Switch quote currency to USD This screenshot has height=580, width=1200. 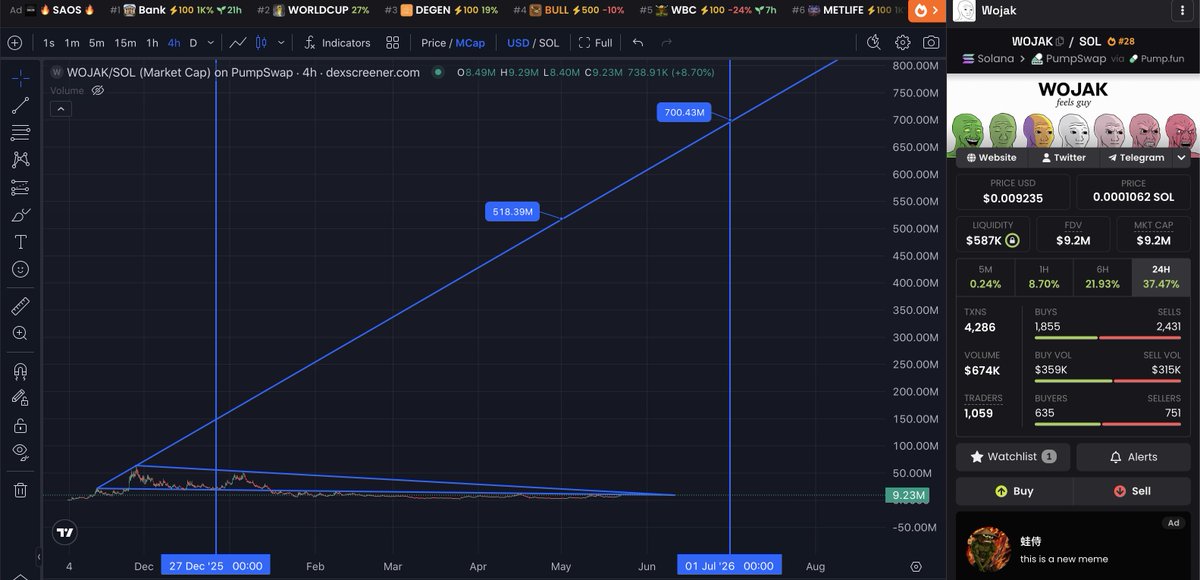pos(518,43)
